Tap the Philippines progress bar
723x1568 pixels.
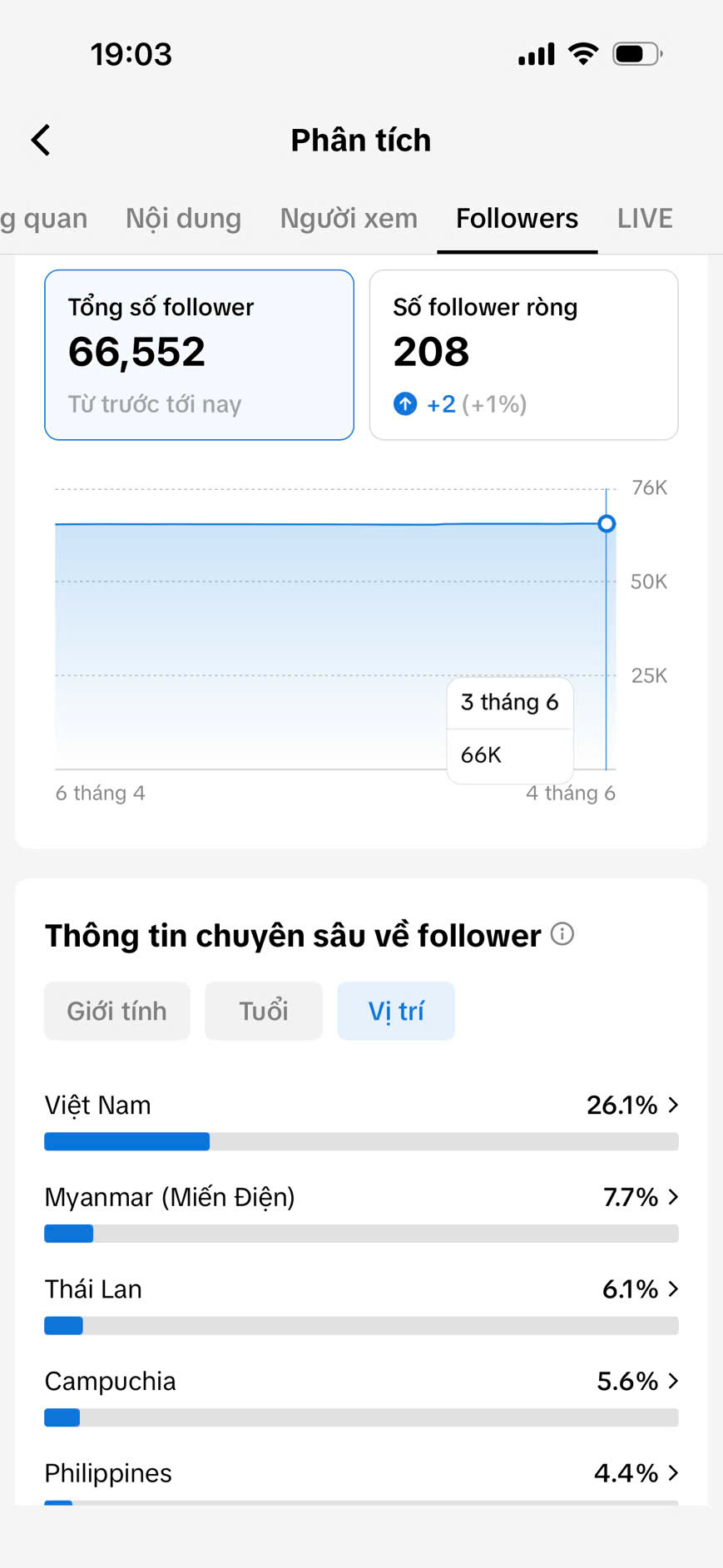(x=361, y=1502)
